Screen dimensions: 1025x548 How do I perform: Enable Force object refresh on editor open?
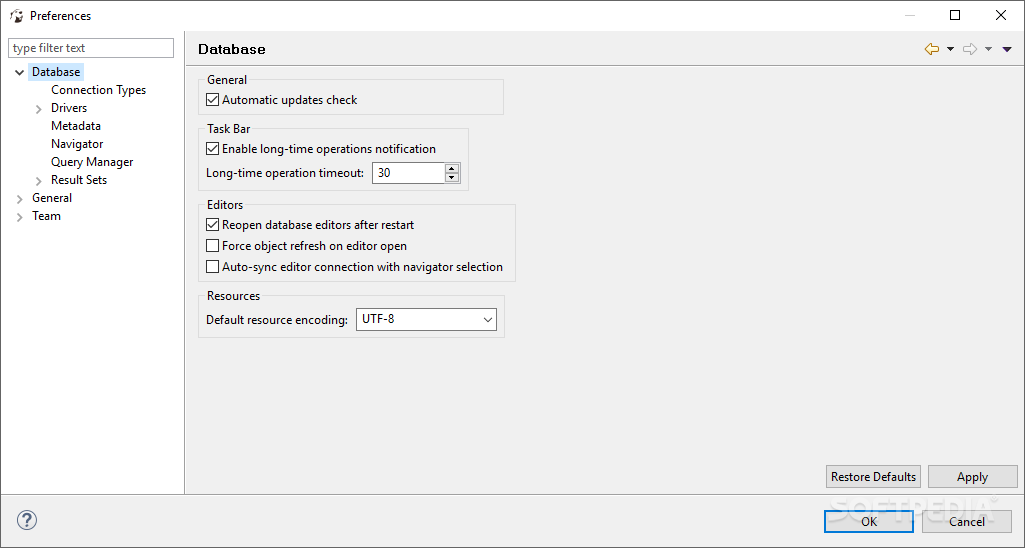(212, 246)
